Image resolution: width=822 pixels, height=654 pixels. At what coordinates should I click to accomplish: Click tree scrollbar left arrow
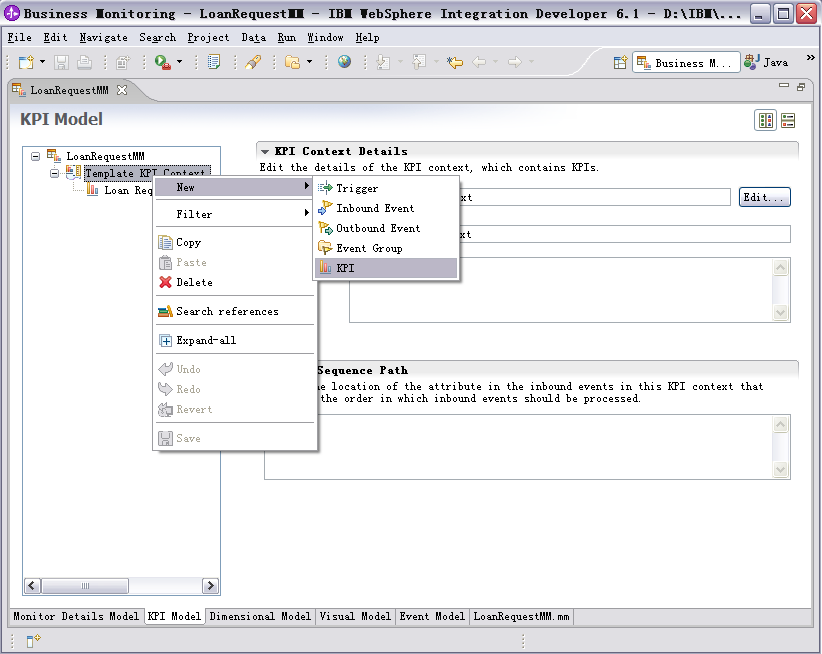[x=32, y=585]
